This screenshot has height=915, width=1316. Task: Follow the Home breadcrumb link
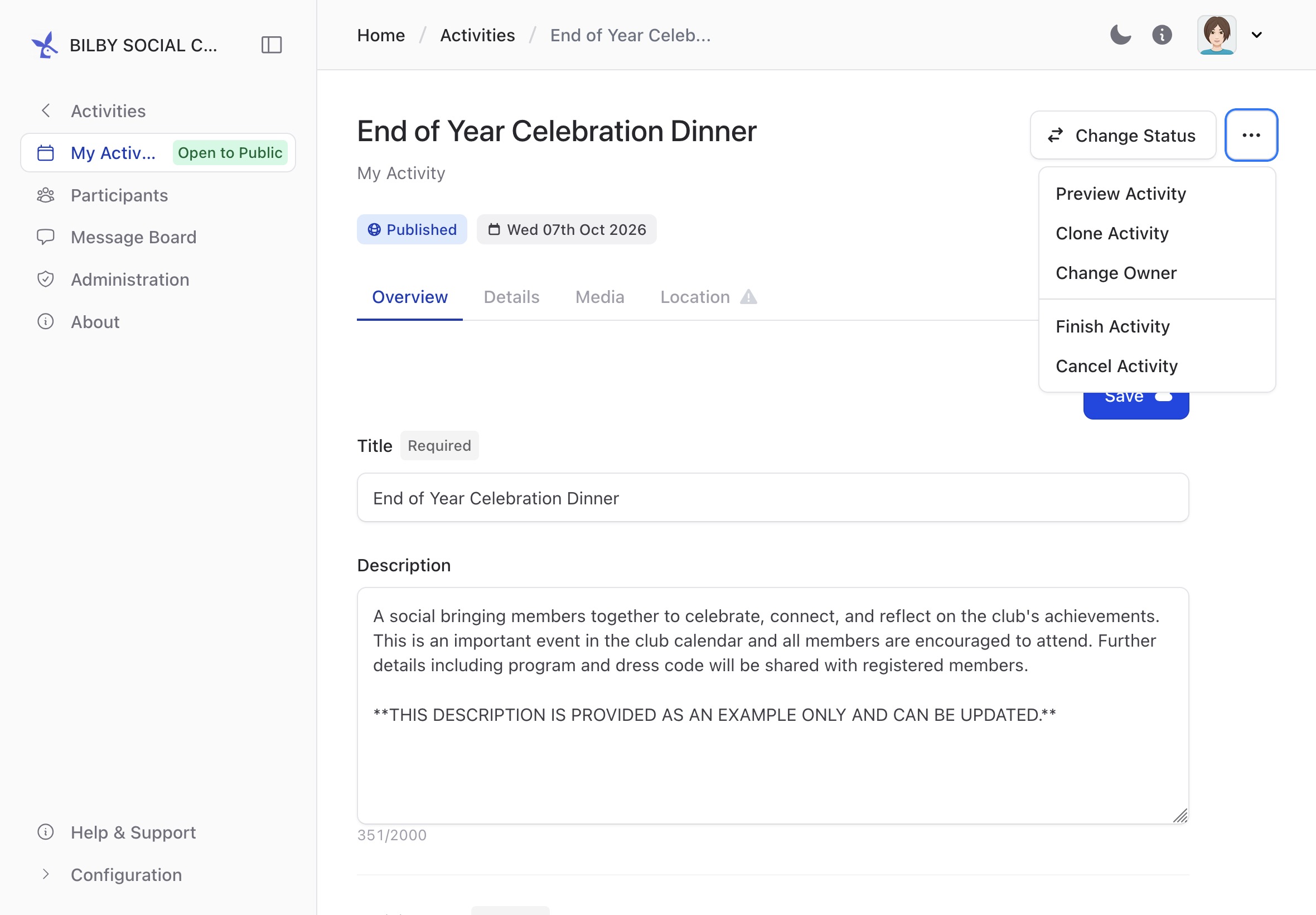[381, 35]
